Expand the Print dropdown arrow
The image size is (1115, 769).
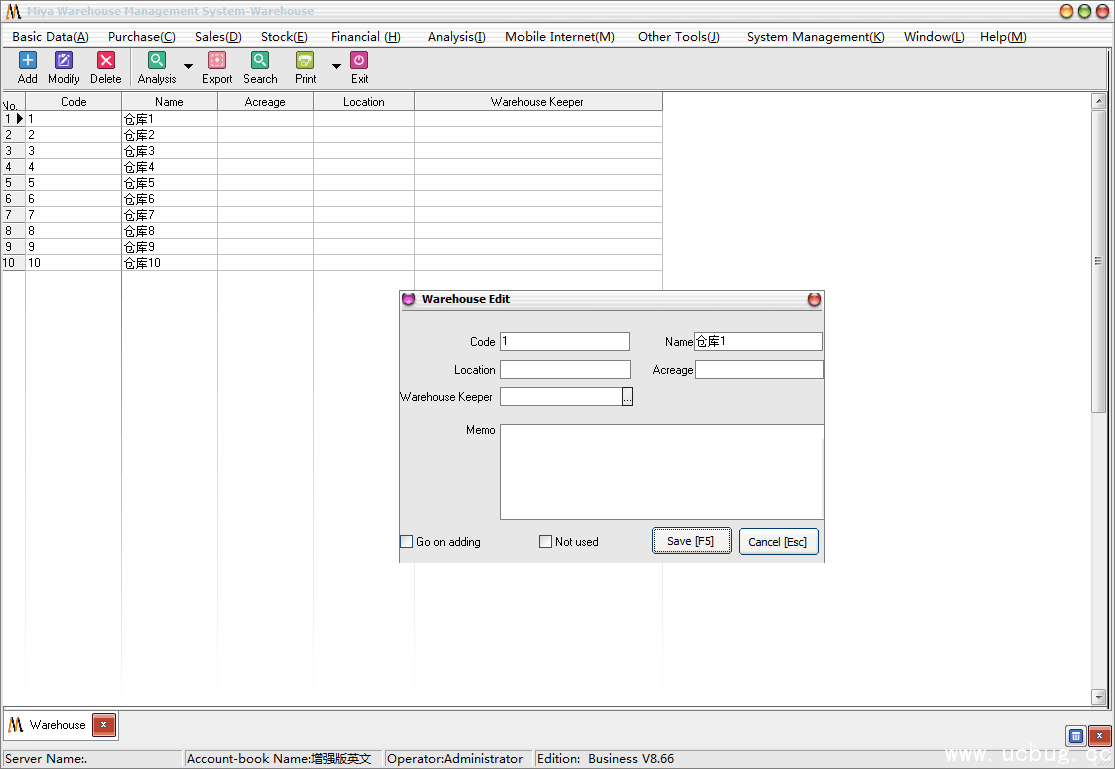pyautogui.click(x=336, y=67)
